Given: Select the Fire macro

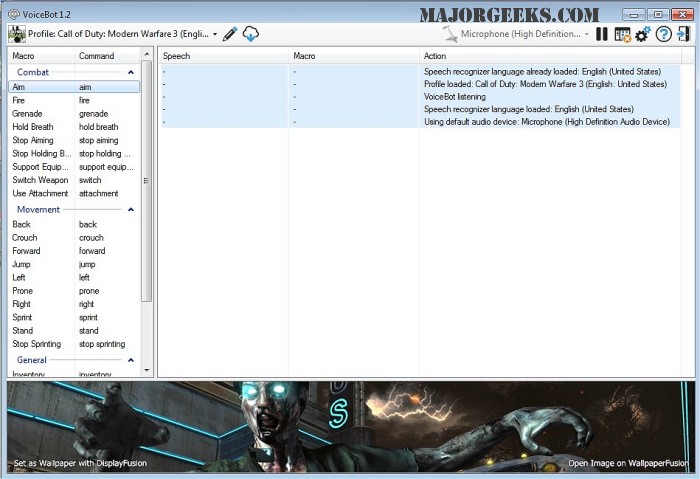Looking at the screenshot, I should [74, 100].
